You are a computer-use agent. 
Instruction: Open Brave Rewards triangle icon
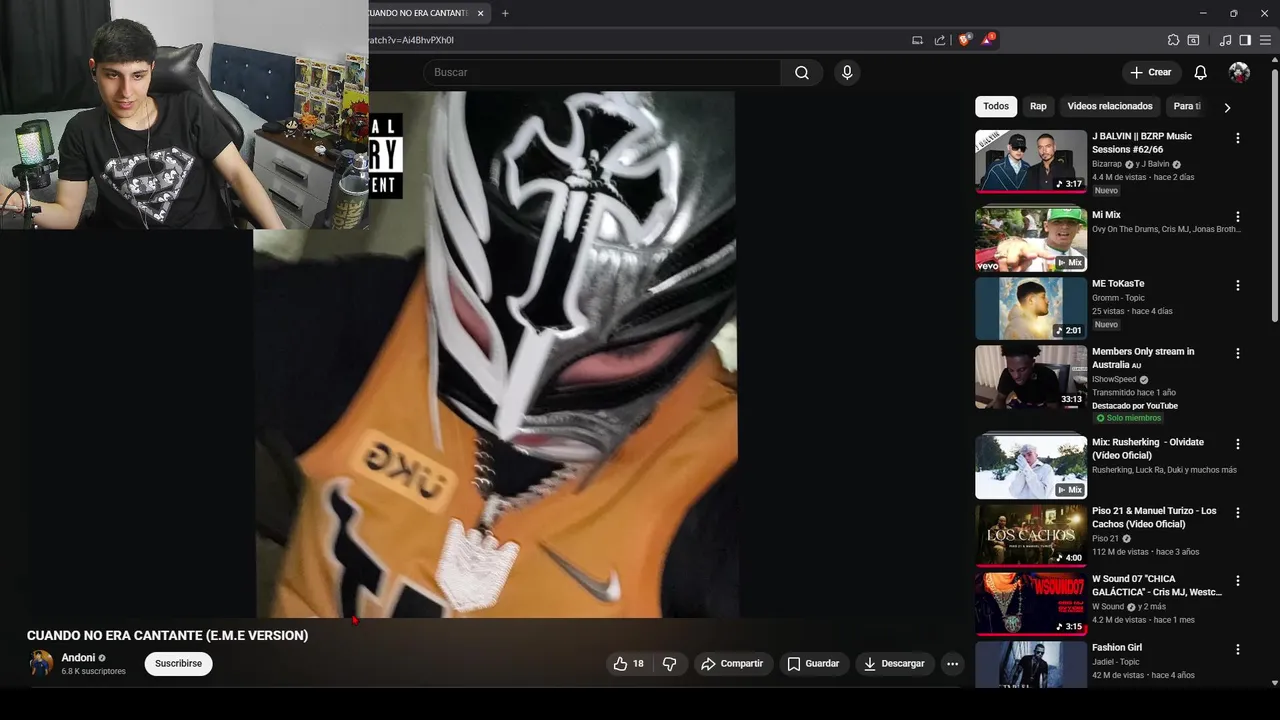[x=988, y=40]
